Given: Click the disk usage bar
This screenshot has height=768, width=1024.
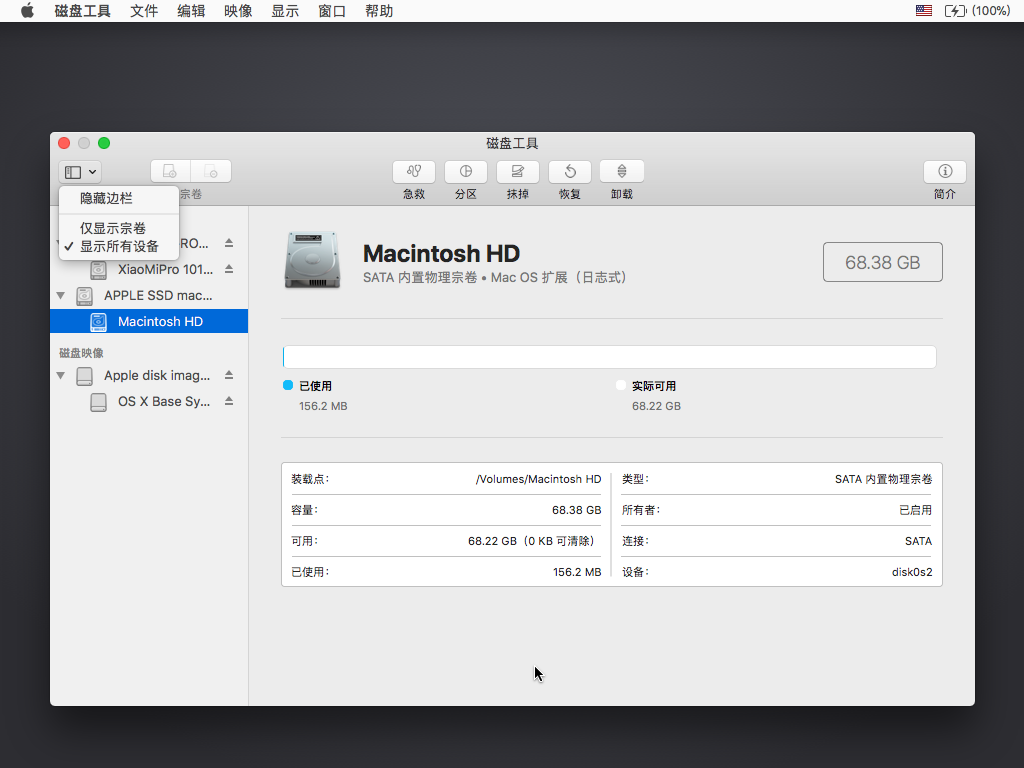Looking at the screenshot, I should [x=609, y=357].
